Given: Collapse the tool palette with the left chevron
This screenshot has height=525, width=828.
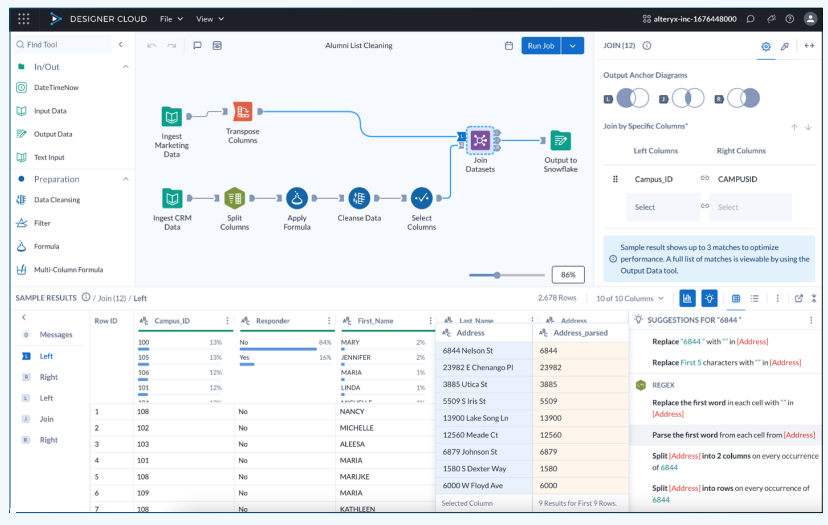Looking at the screenshot, I should 120,44.
